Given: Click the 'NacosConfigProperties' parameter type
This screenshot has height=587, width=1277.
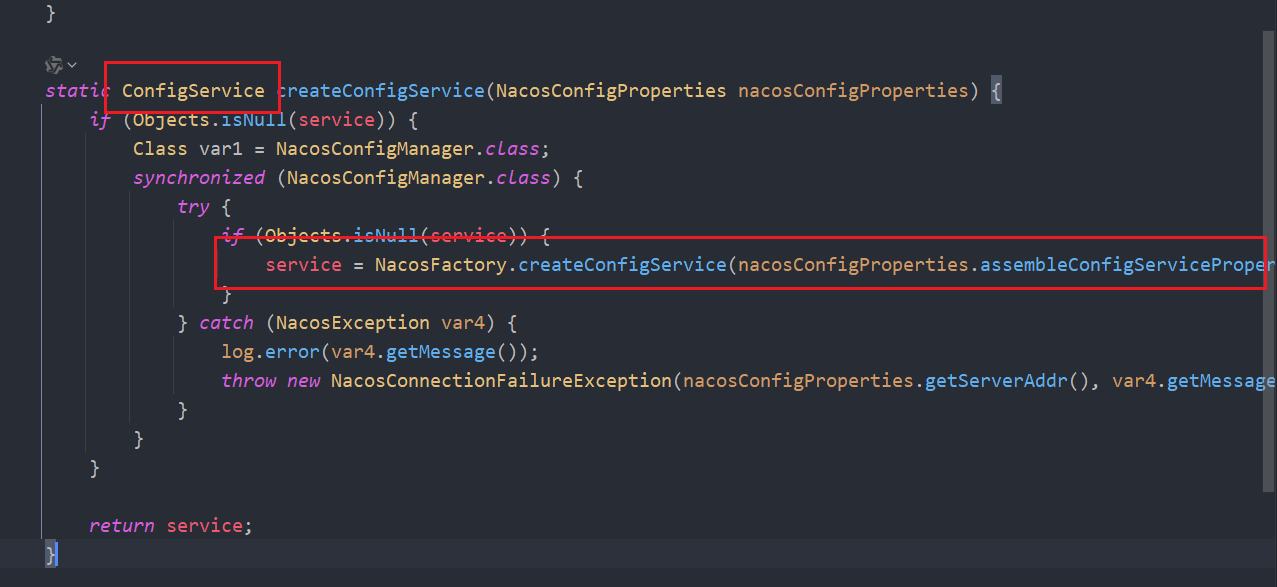Looking at the screenshot, I should click(x=611, y=91).
